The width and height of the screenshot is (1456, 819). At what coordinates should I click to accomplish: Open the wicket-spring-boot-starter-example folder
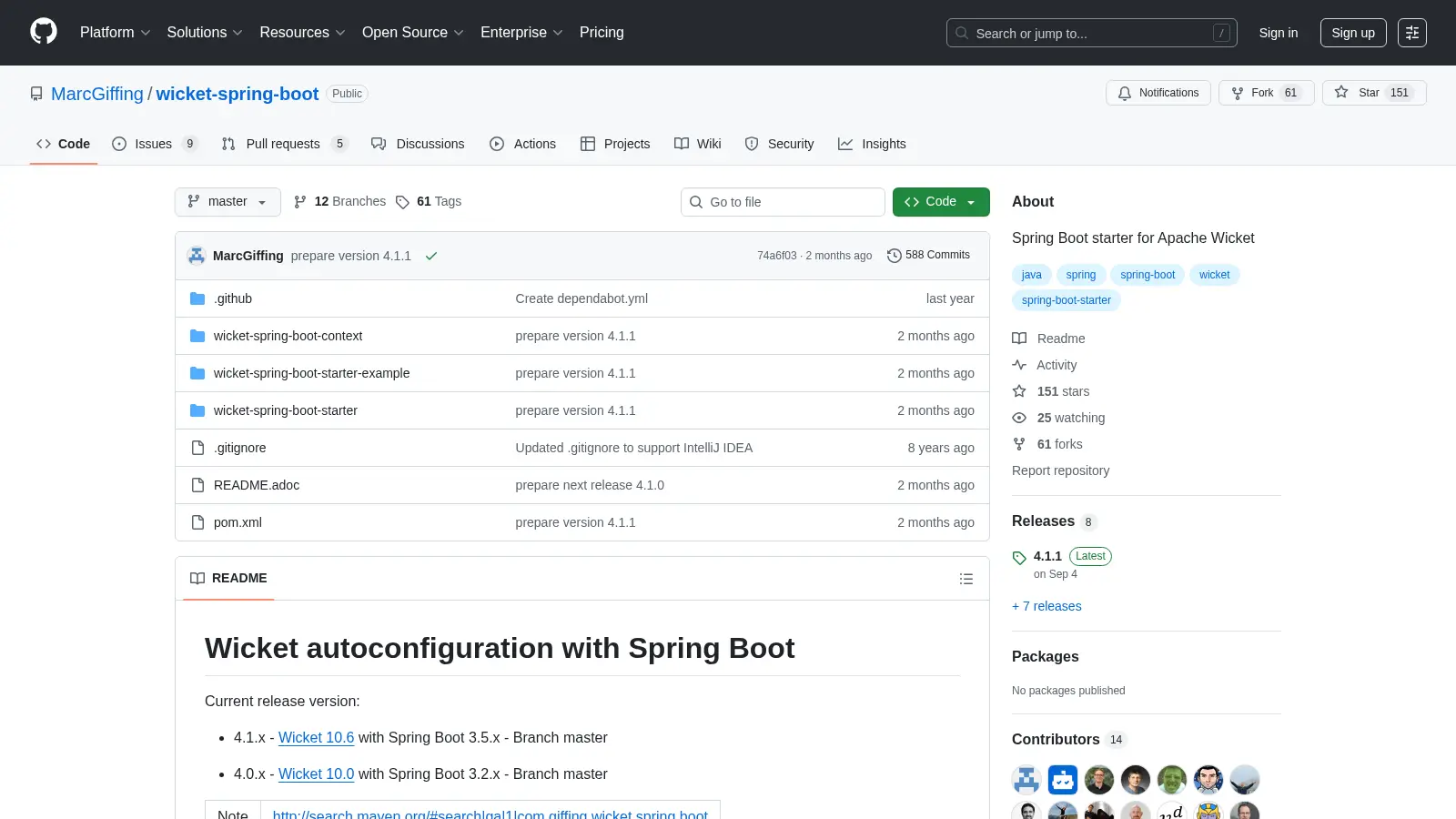click(x=311, y=373)
